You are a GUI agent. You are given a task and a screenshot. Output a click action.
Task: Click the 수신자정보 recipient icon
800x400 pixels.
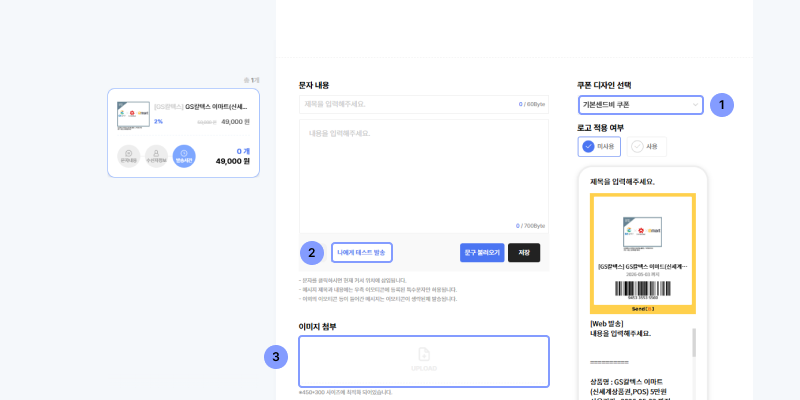click(156, 155)
